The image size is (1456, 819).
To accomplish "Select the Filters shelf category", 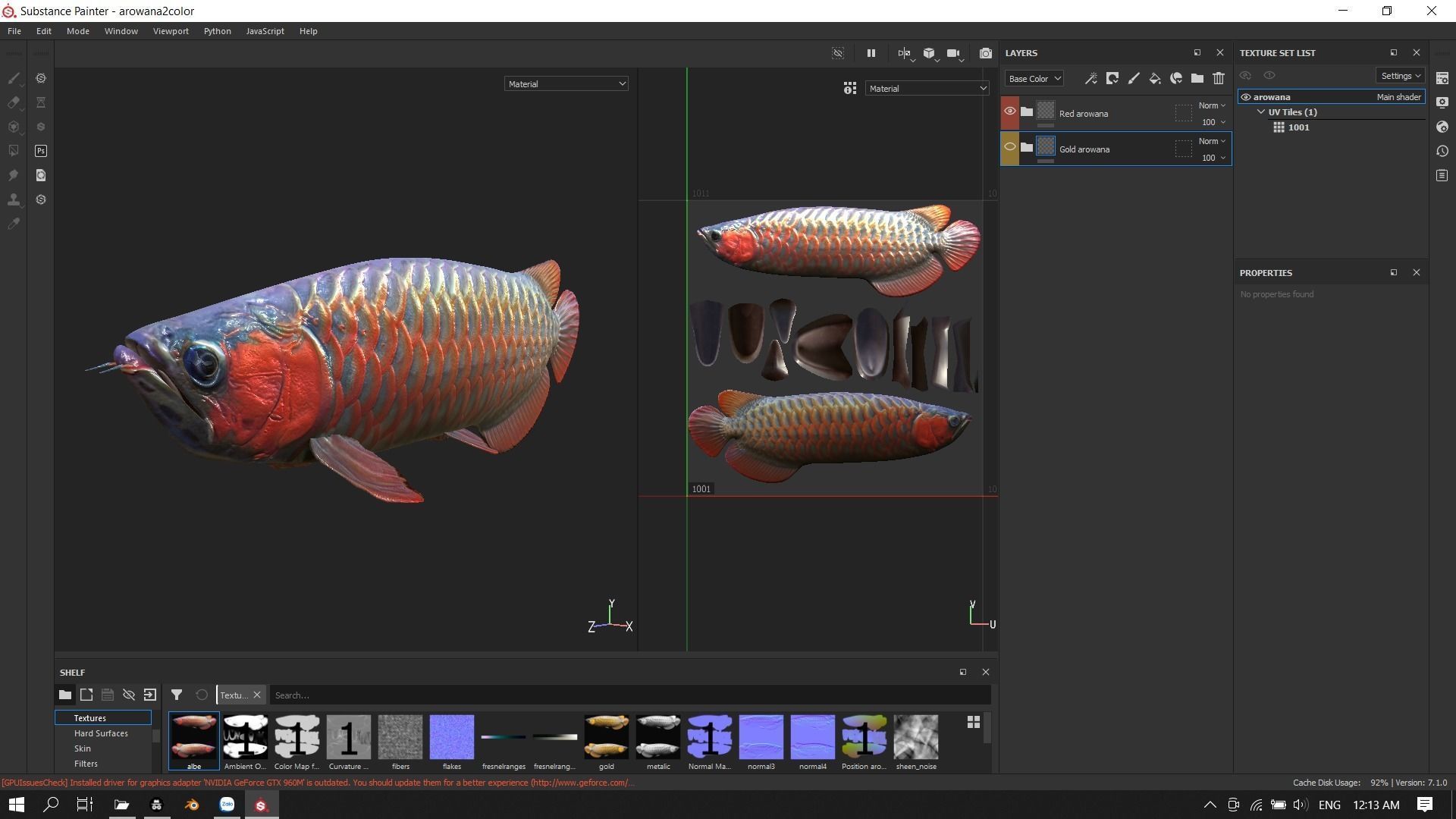I will (x=86, y=764).
